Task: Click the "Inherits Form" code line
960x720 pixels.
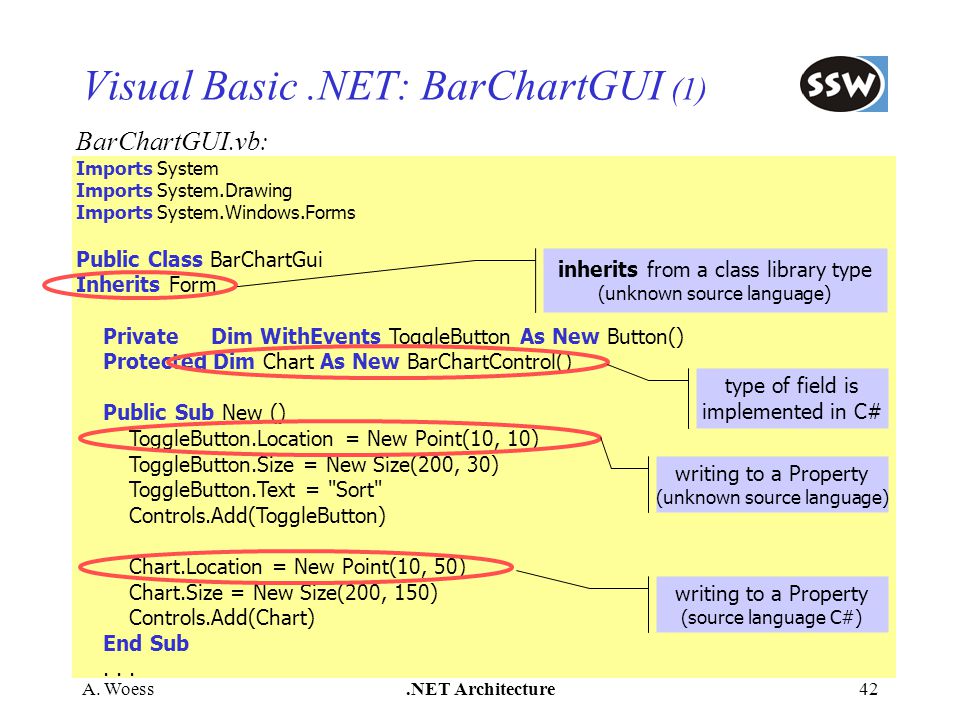Action: click(146, 285)
